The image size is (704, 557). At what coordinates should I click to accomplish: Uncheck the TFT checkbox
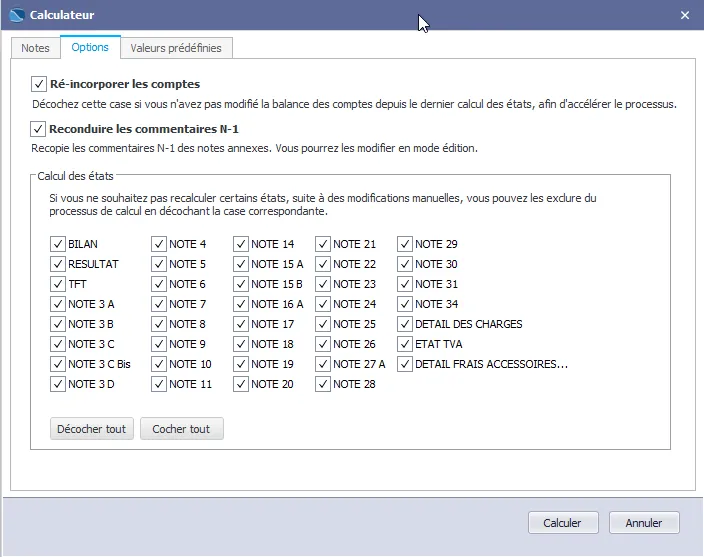57,284
